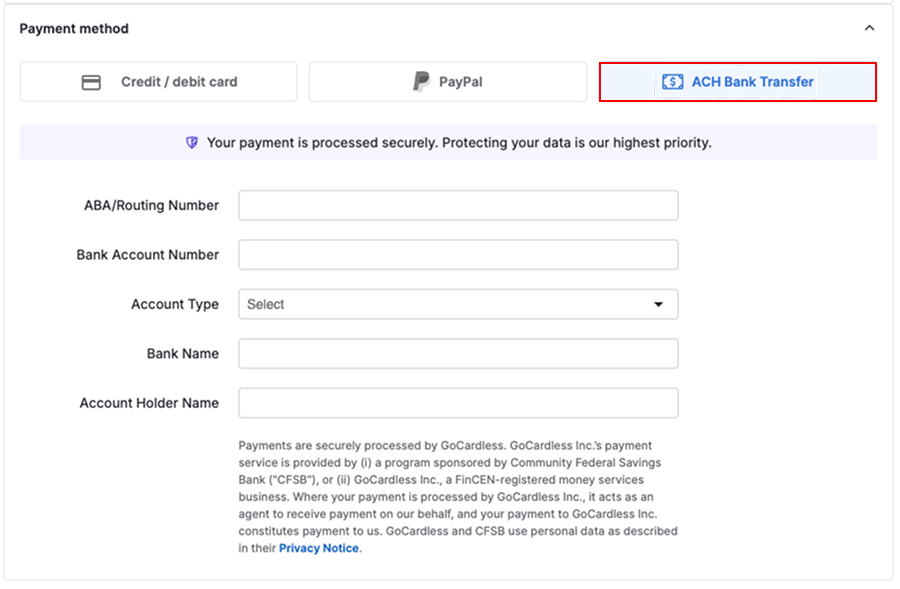Click the ABA/Routing Number label
Image resolution: width=900 pixels, height=589 pixels.
pos(151,205)
